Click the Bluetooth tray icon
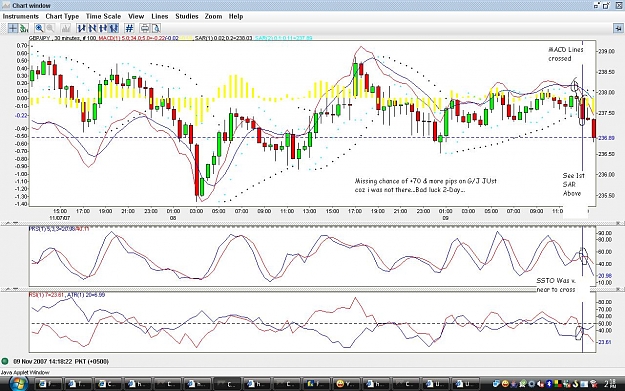Screen dimensions: 625x391 [548, 384]
